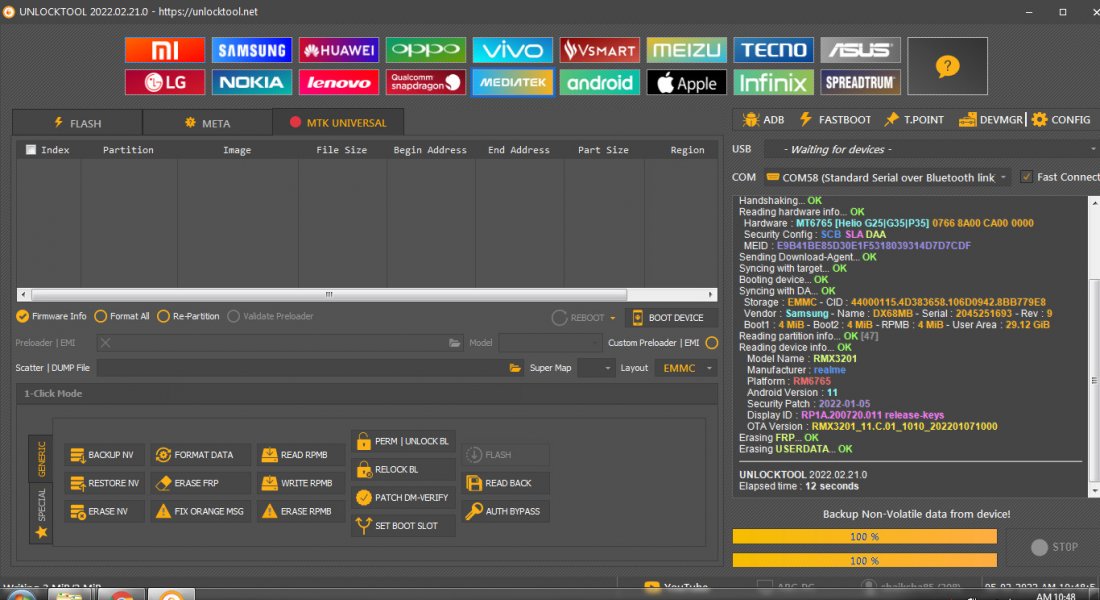Select the Meizu brand icon
The height and width of the screenshot is (600, 1100).
coord(687,50)
